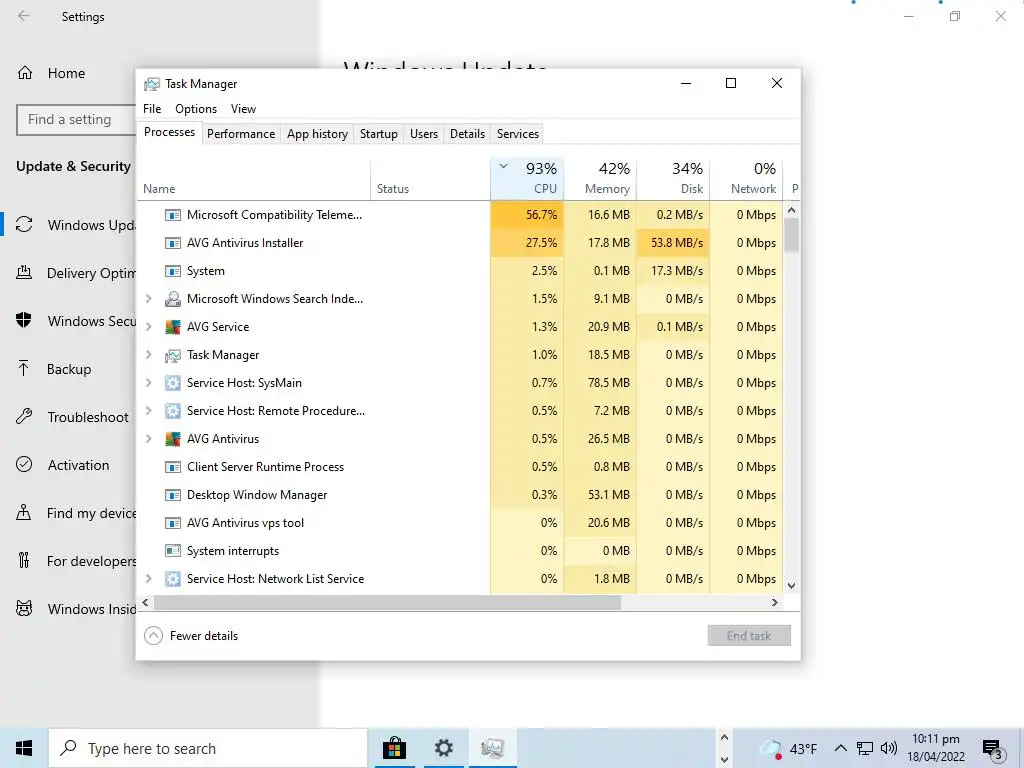Screen dimensions: 1024x768
Task: Expand Service Host: SysMain group
Action: click(149, 383)
